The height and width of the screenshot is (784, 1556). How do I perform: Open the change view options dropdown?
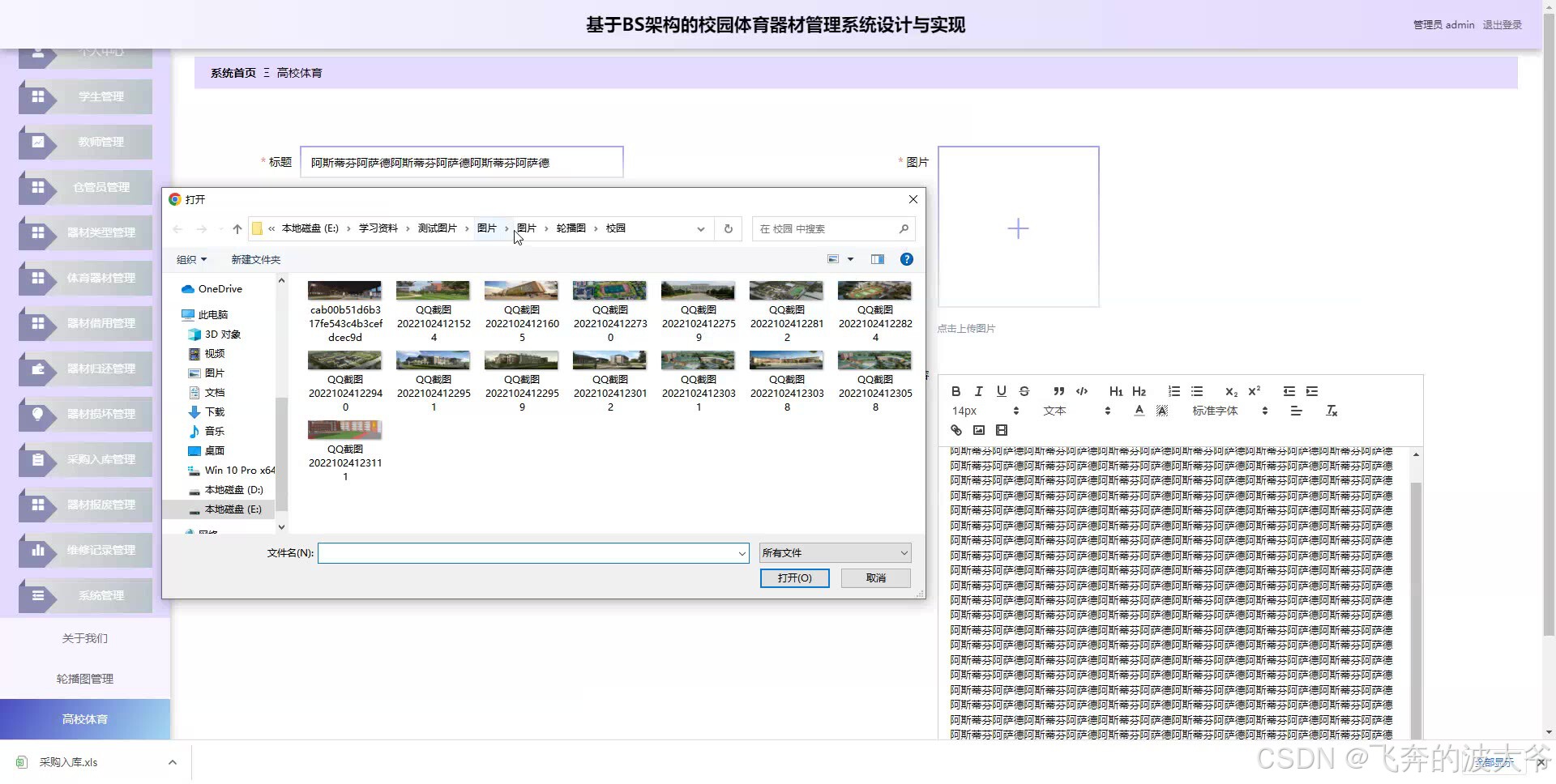point(850,259)
